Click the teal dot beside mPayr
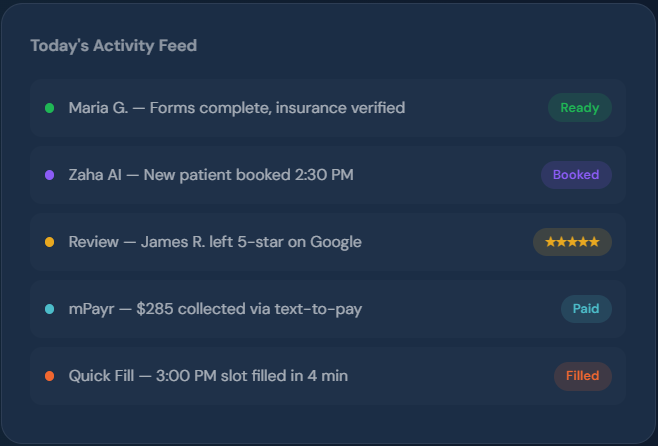The width and height of the screenshot is (658, 446). pos(49,309)
